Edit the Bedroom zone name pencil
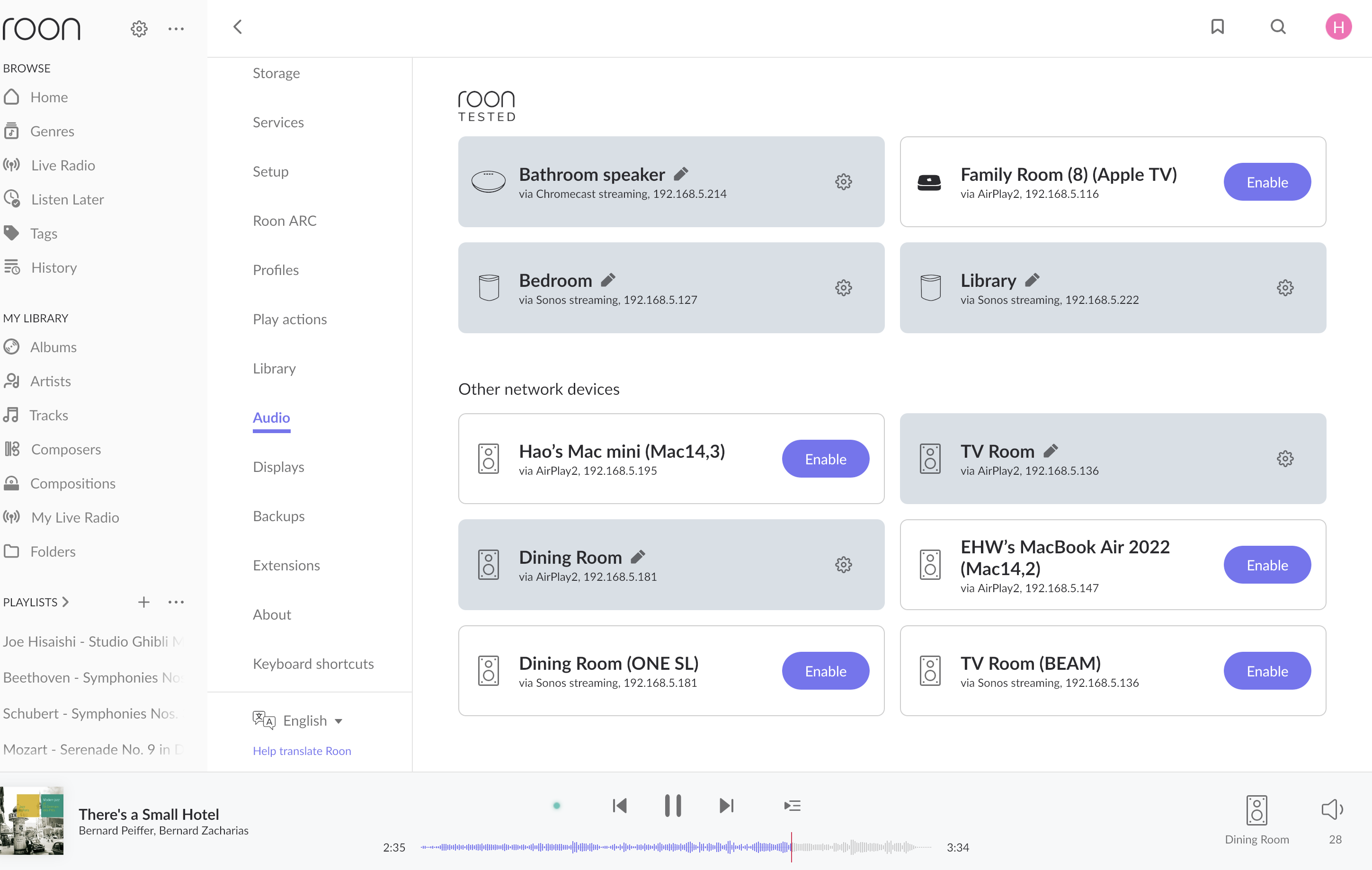 point(608,280)
